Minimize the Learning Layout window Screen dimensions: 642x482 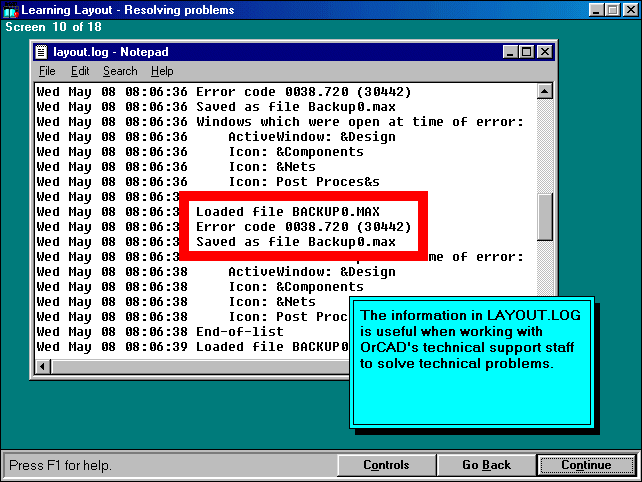click(596, 10)
